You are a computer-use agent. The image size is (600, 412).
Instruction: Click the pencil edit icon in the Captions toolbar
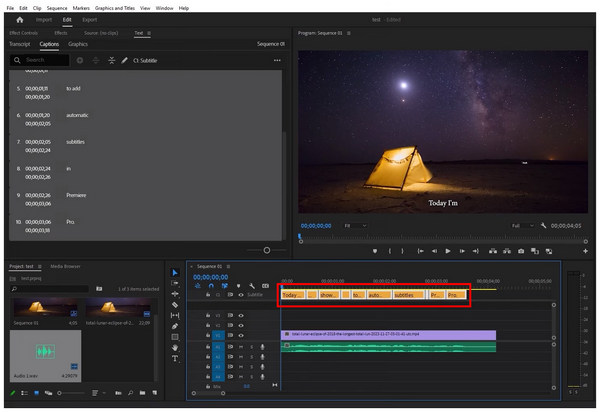tap(124, 60)
